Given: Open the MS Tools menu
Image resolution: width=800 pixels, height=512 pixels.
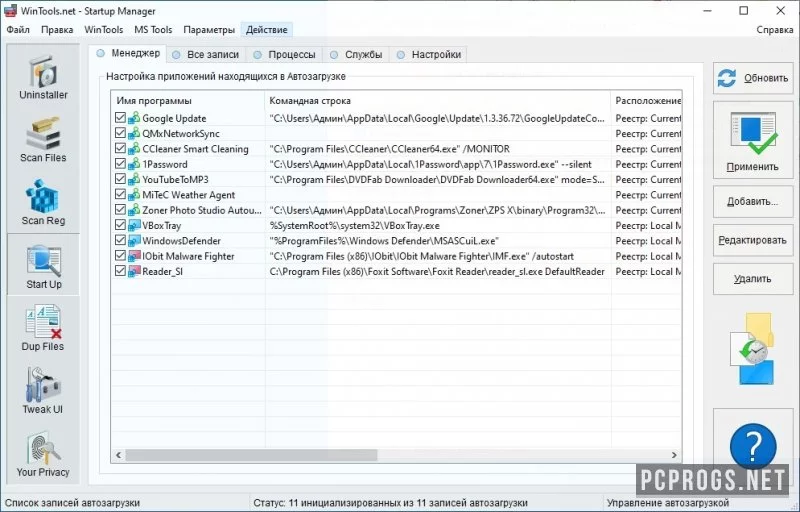Looking at the screenshot, I should 153,30.
